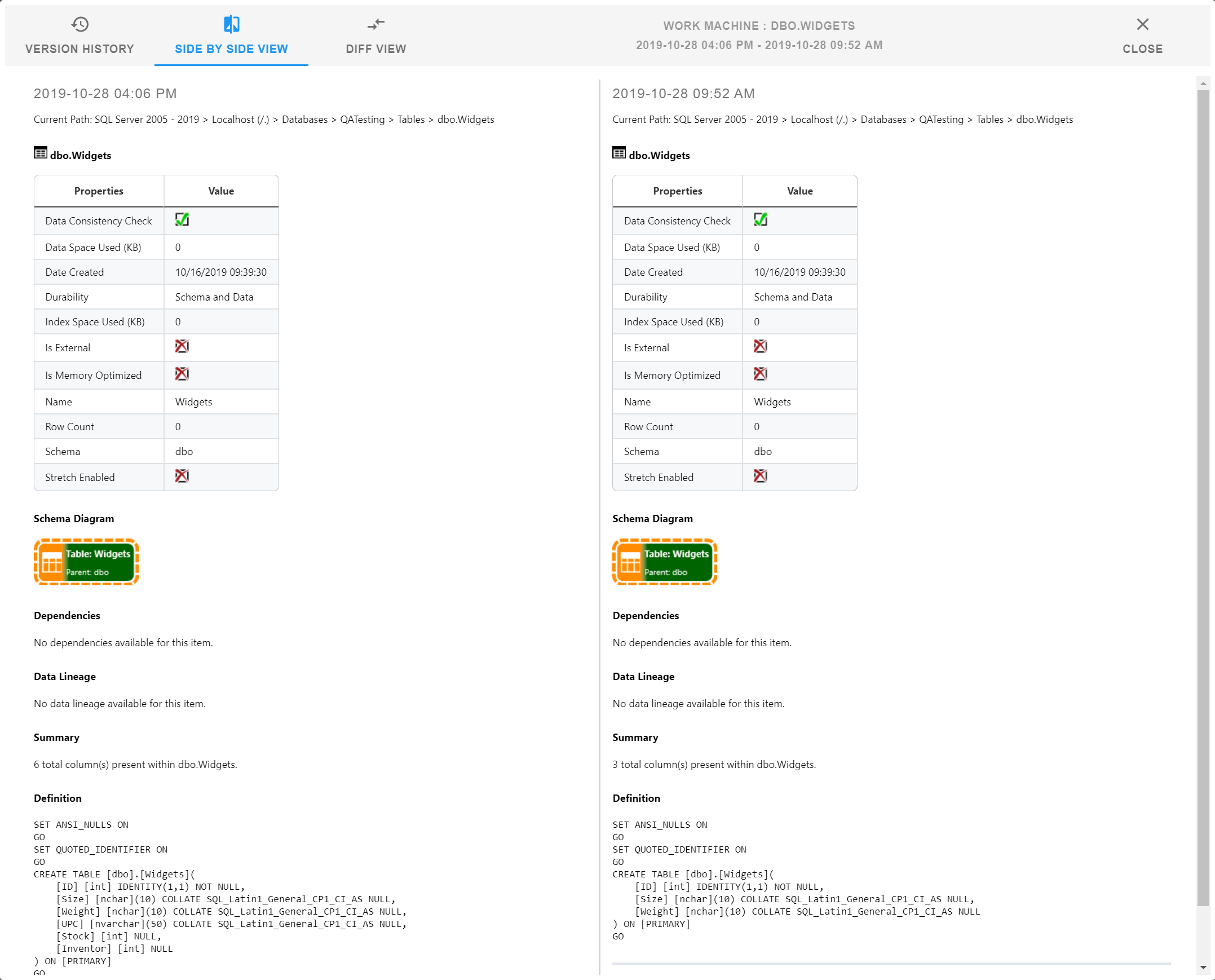Click the Version History clock icon
The height and width of the screenshot is (980, 1215).
pos(79,24)
